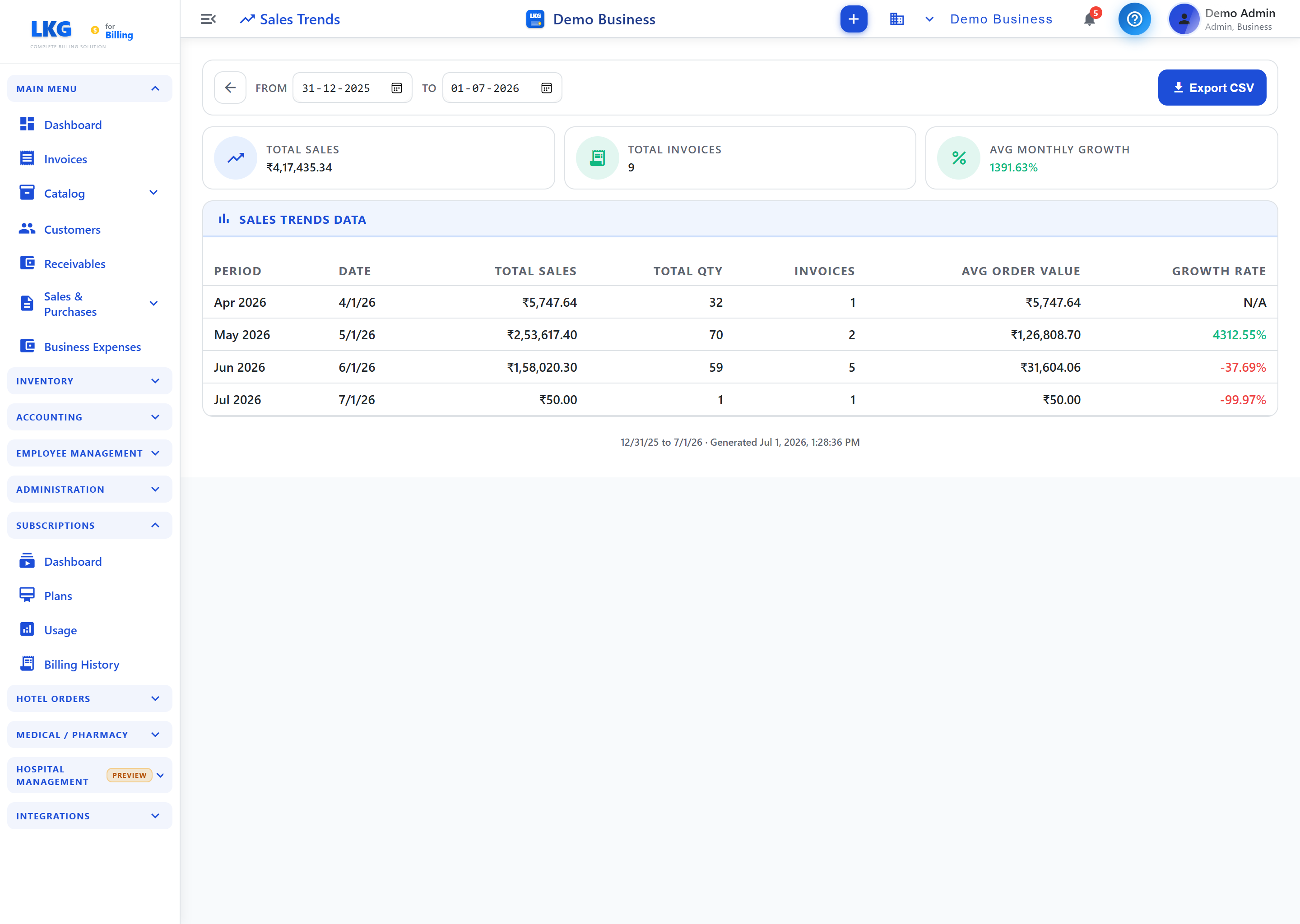This screenshot has width=1300, height=924.
Task: Open the business switcher dropdown chevron
Action: tap(929, 19)
